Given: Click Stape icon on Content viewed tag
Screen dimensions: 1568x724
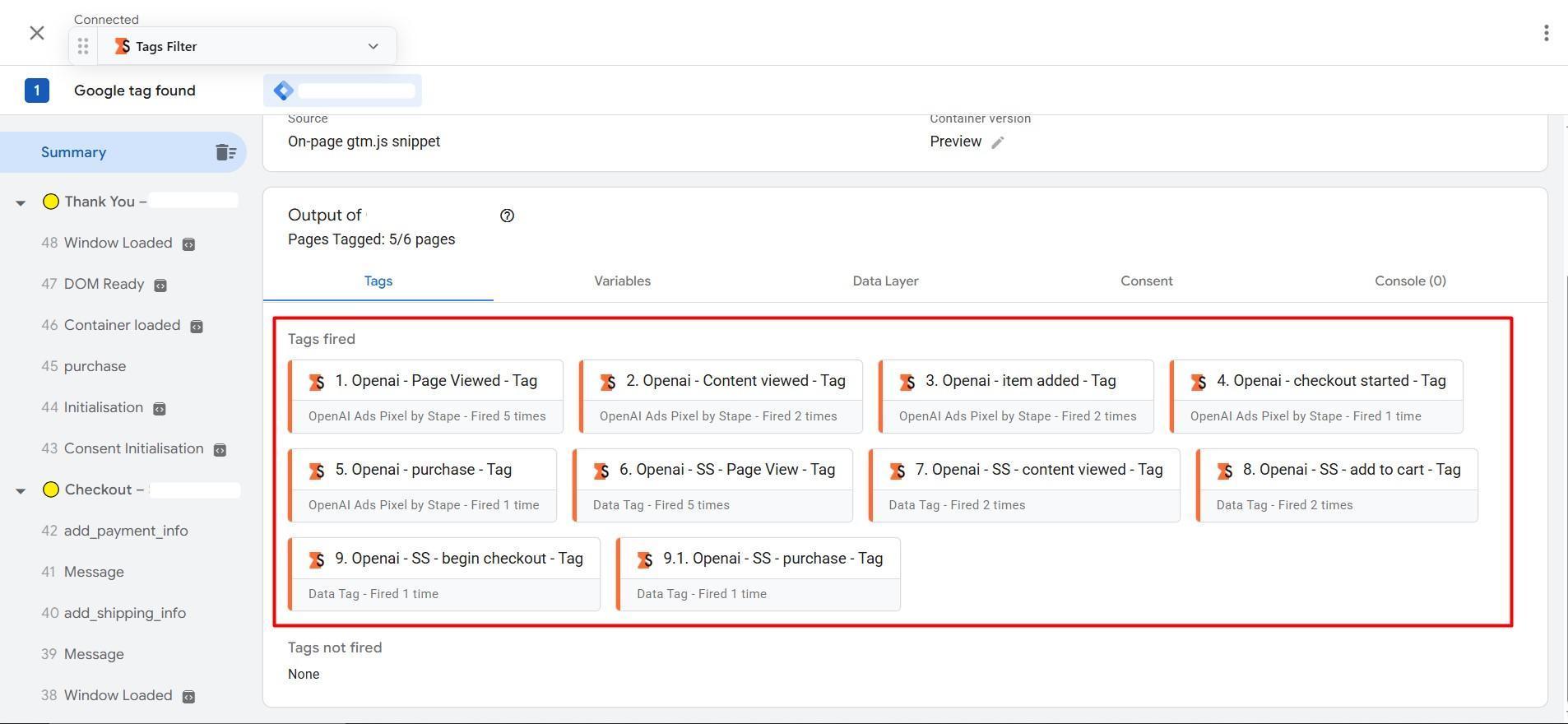Looking at the screenshot, I should (608, 382).
